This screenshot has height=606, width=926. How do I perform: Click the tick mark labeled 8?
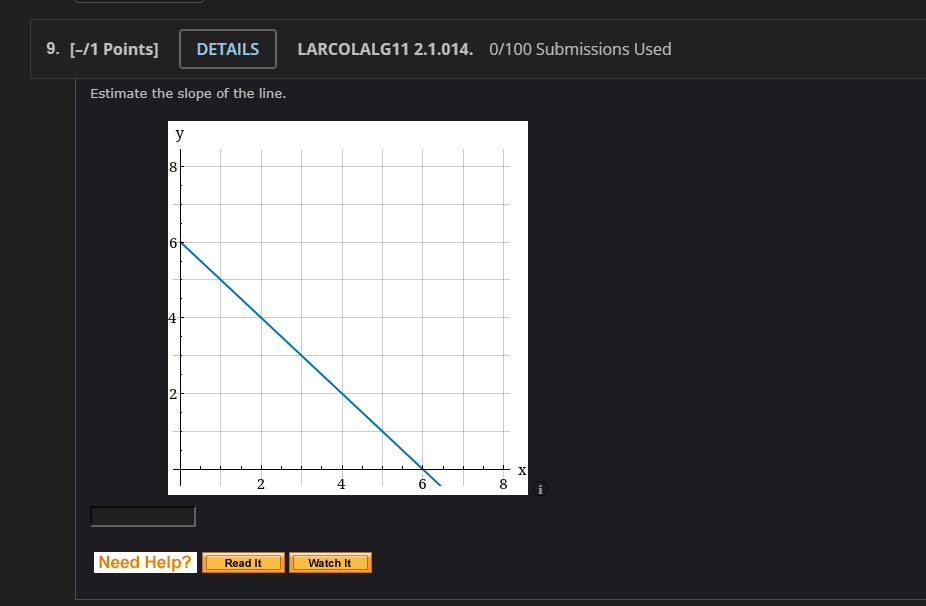pos(504,482)
